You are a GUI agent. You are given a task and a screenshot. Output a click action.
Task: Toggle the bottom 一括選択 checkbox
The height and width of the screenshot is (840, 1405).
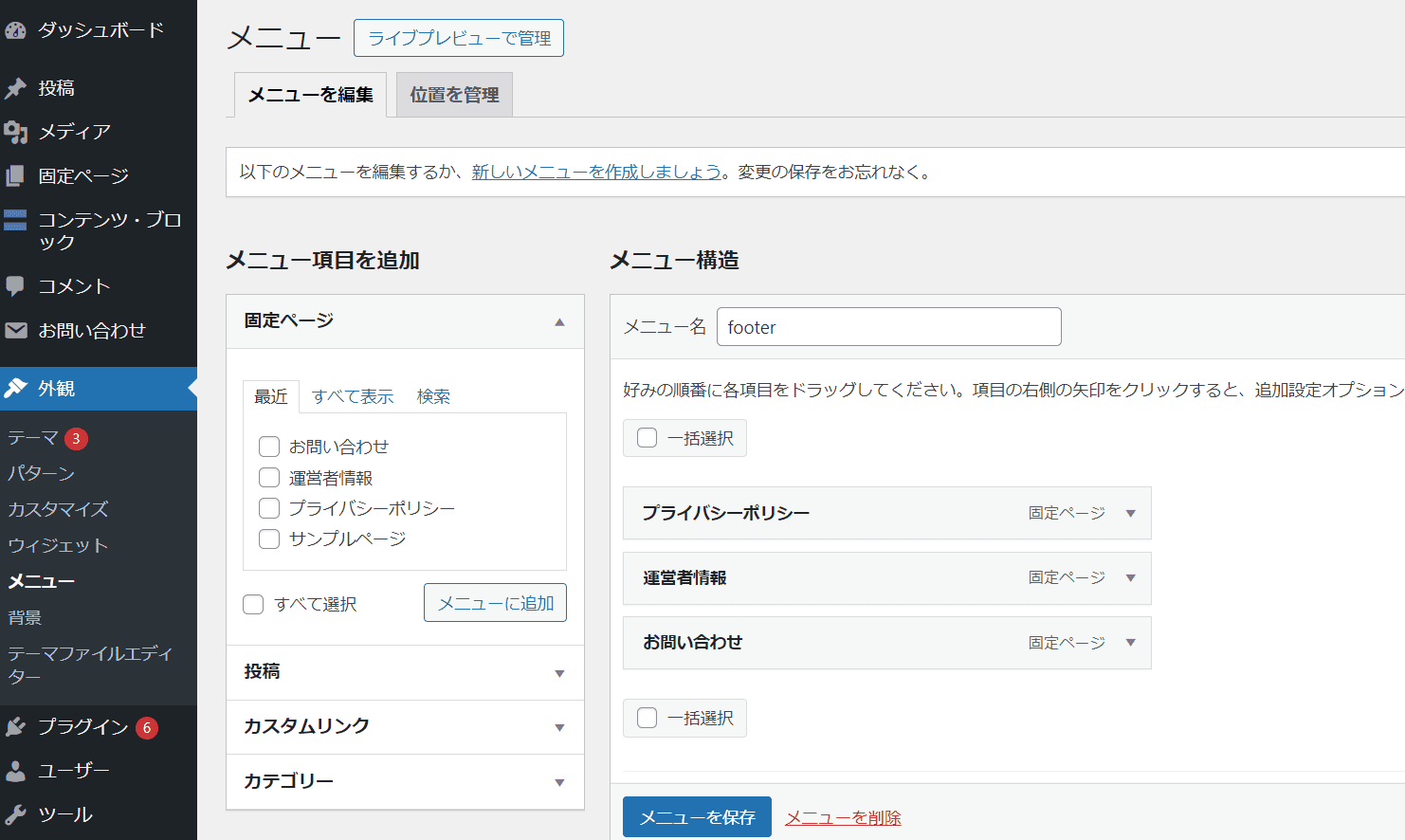[x=648, y=718]
